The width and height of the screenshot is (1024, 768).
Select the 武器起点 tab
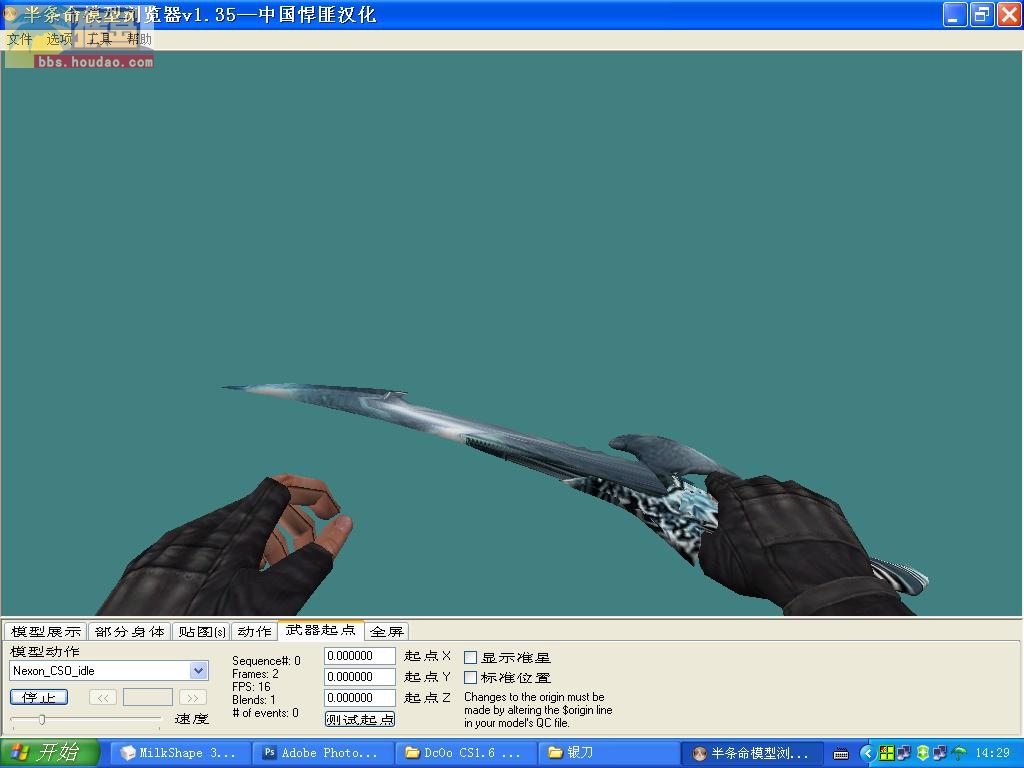click(321, 630)
